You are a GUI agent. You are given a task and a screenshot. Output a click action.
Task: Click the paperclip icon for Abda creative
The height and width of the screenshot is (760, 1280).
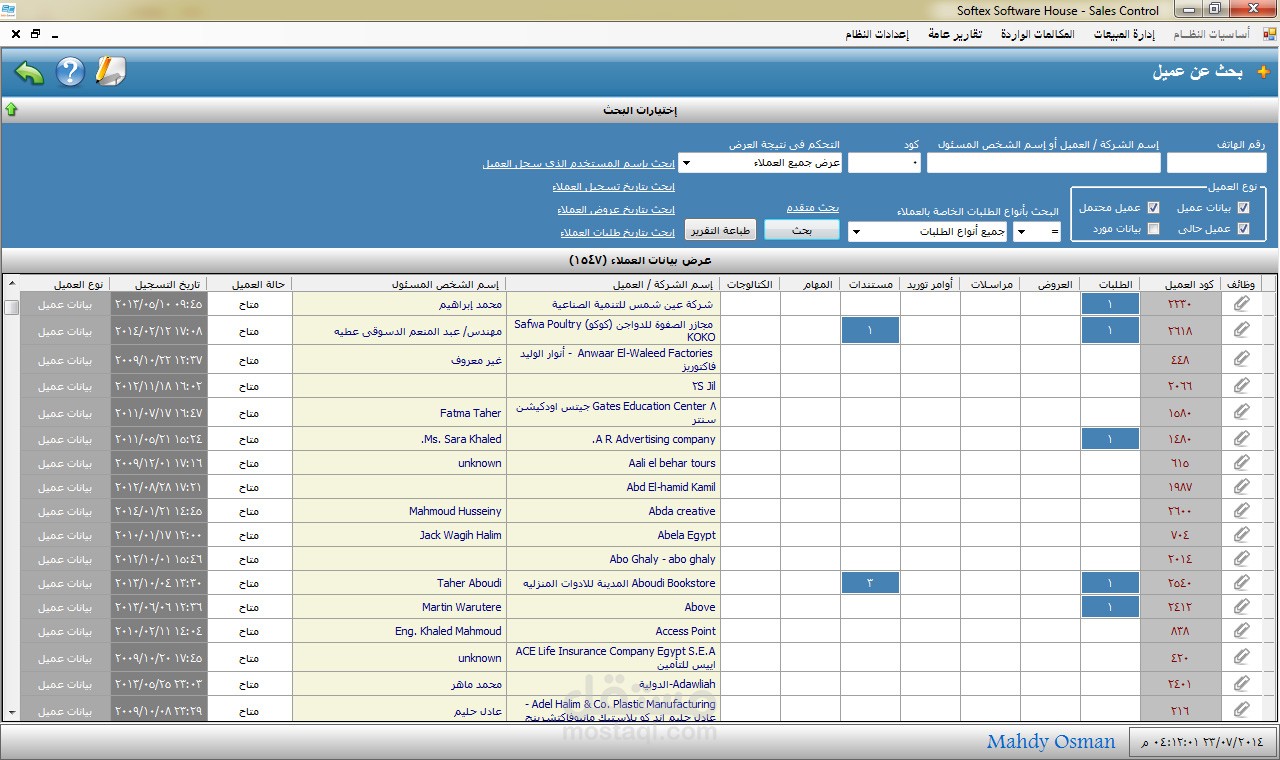[1241, 510]
